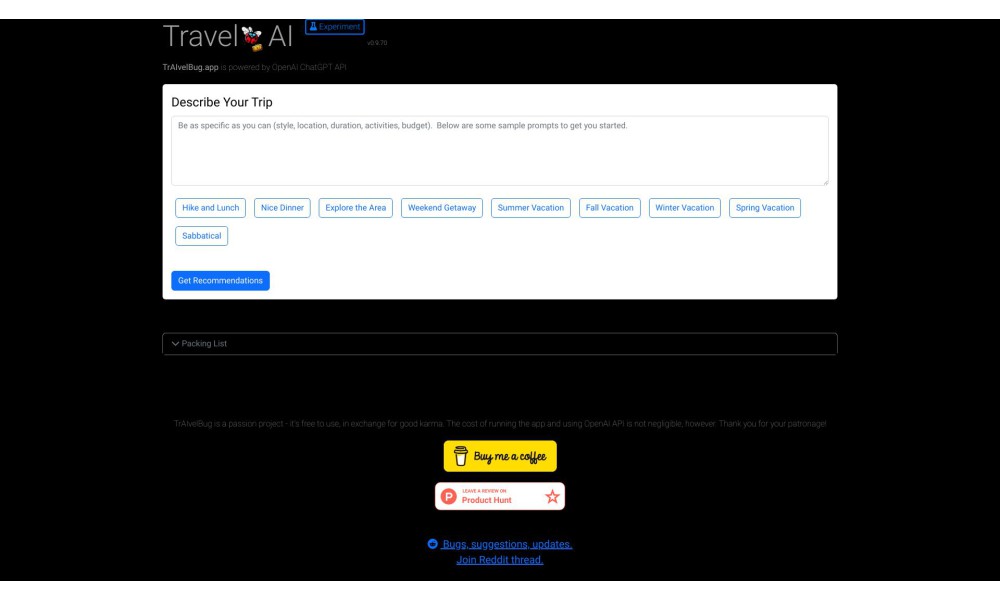Choose the Explore the Area prompt
The width and height of the screenshot is (1000, 600).
[x=355, y=208]
